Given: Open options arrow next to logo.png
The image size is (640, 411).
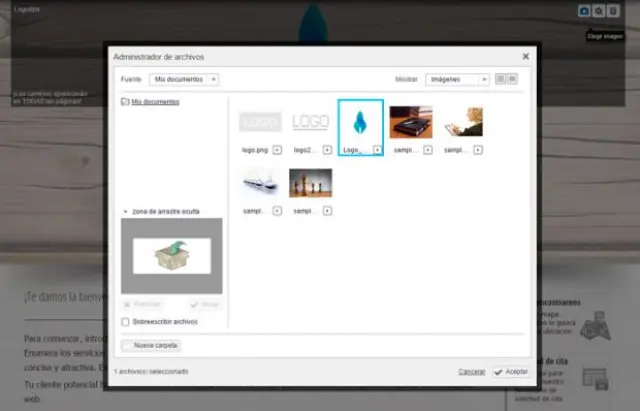Looking at the screenshot, I should pyautogui.click(x=276, y=150).
